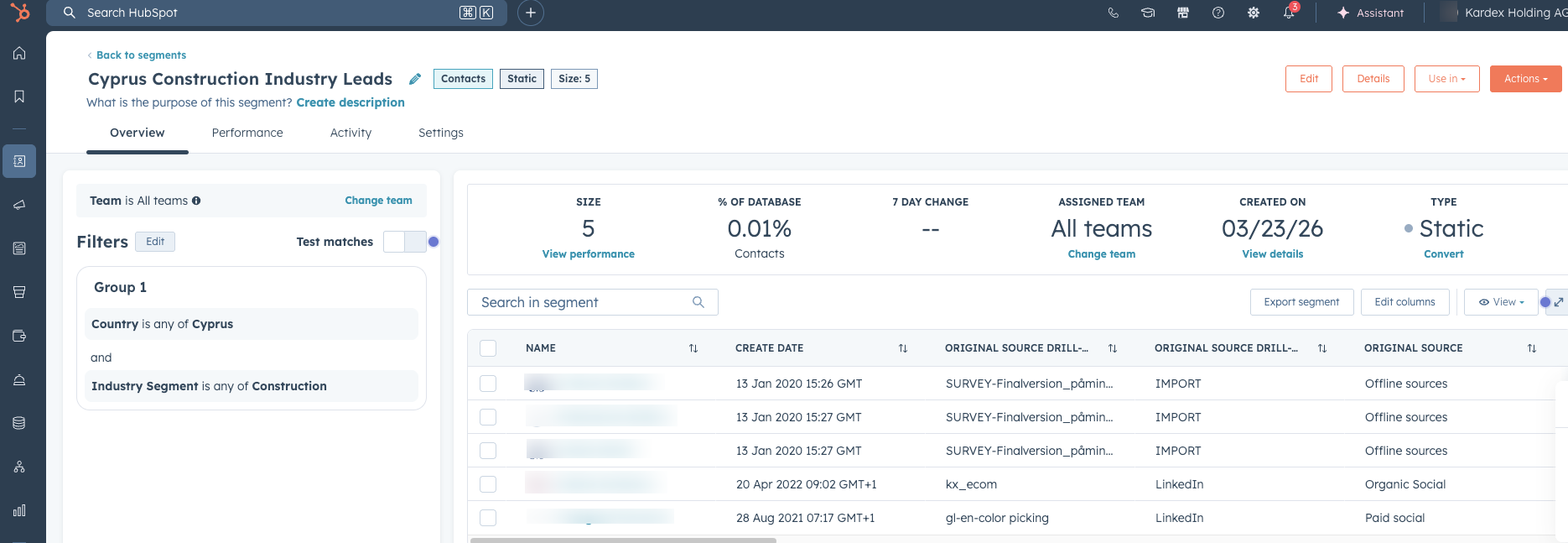Viewport: 1568px width, 543px height.
Task: Switch to the Performance tab
Action: coord(247,133)
